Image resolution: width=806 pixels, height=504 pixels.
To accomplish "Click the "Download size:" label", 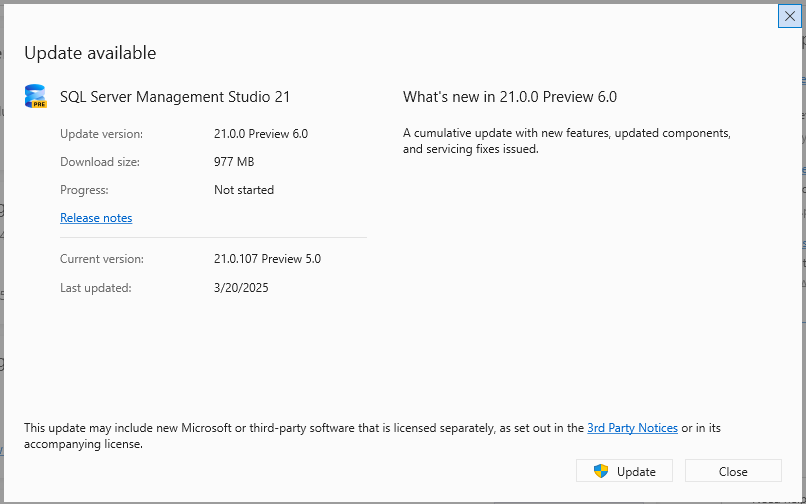I will pyautogui.click(x=100, y=162).
